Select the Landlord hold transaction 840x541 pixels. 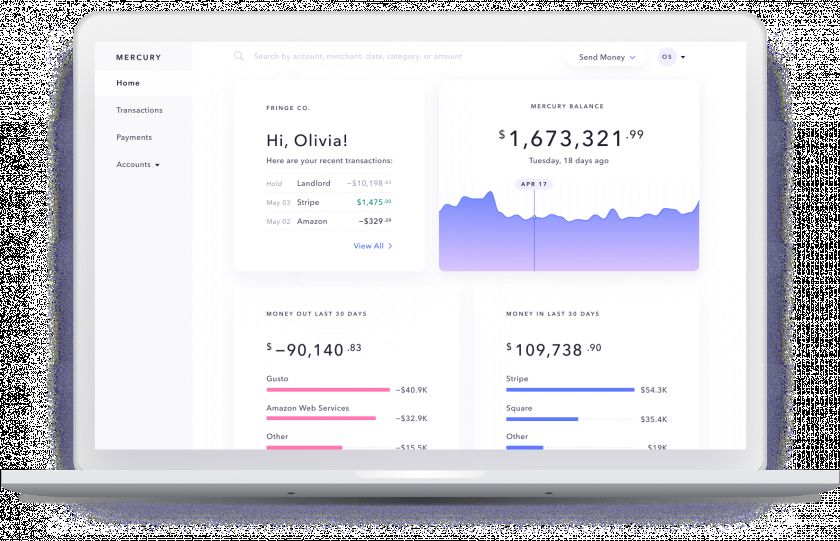pyautogui.click(x=329, y=183)
